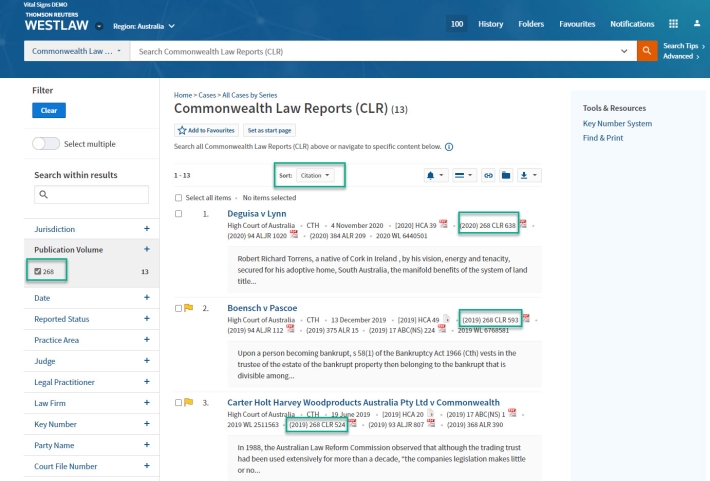Open document icon next to [2019] HCA 20
Screen dimensions: 710x481
click(431, 413)
